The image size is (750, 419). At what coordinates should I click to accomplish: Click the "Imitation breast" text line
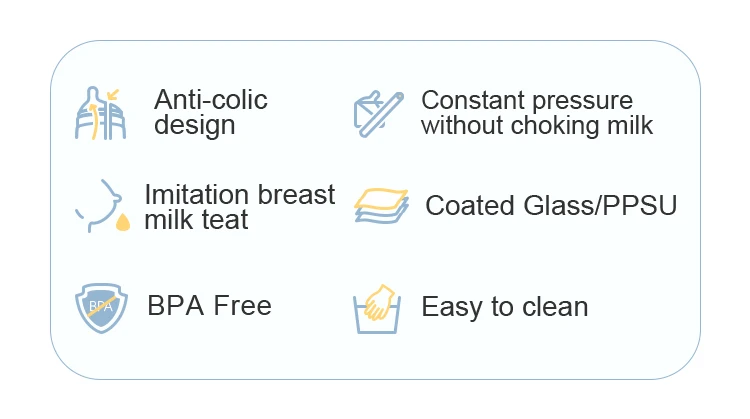[x=240, y=194]
